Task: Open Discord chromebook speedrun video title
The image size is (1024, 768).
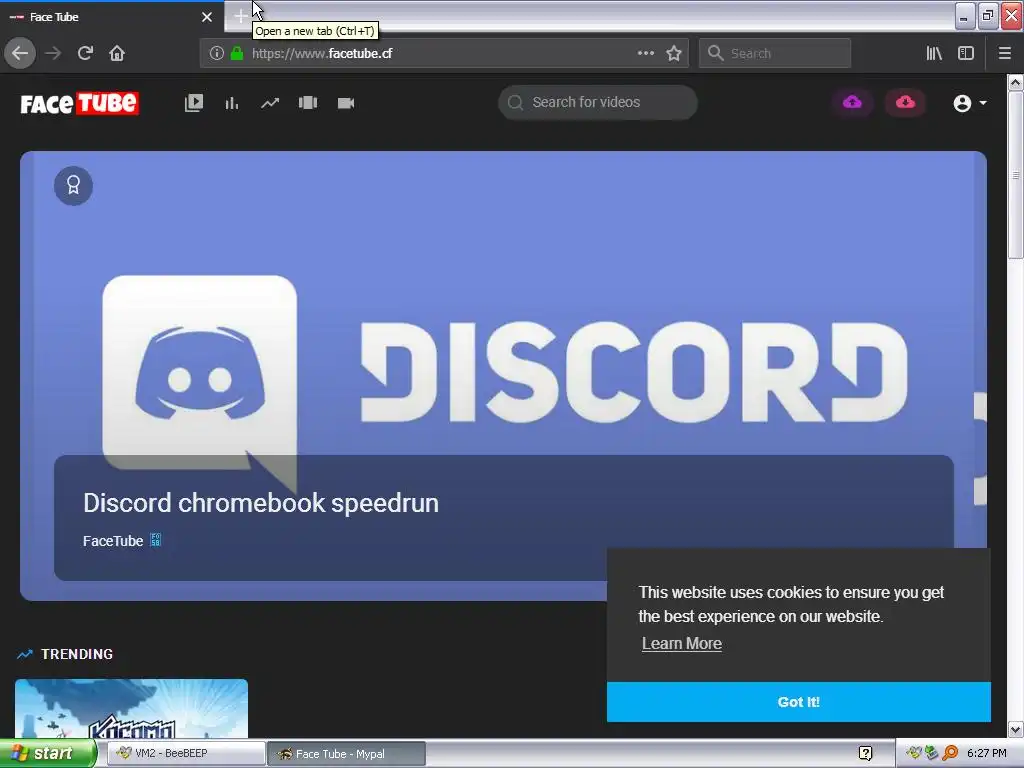Action: tap(261, 503)
